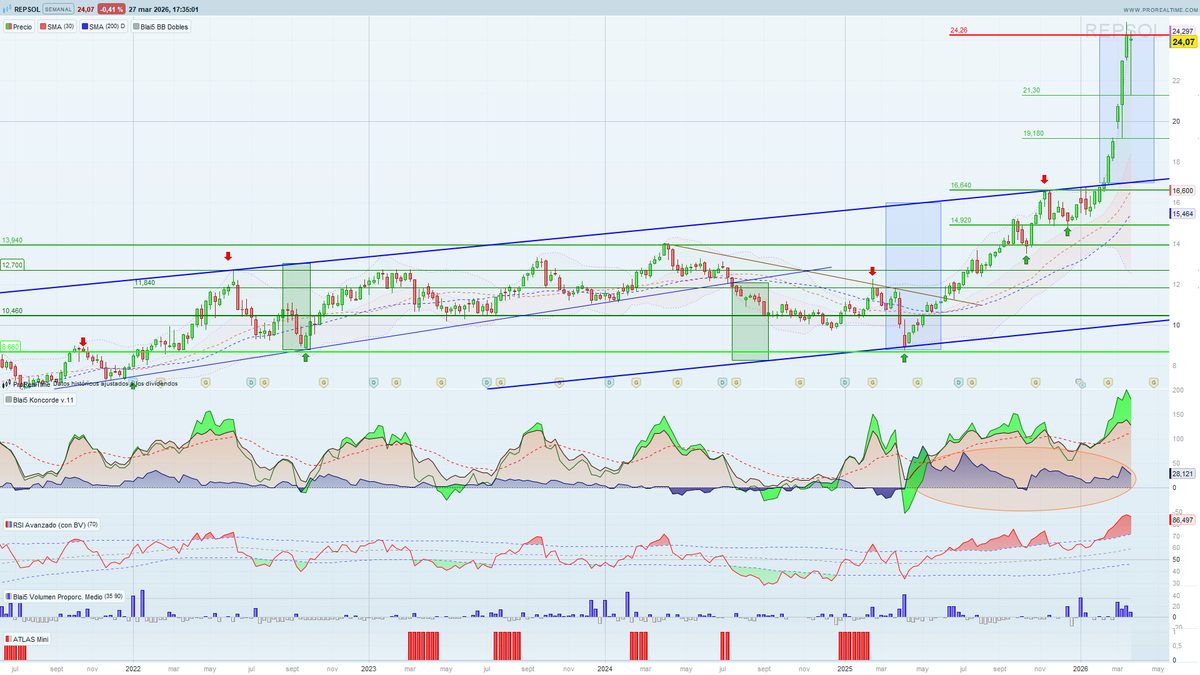Click the 22 value on price axis

pos(1176,80)
